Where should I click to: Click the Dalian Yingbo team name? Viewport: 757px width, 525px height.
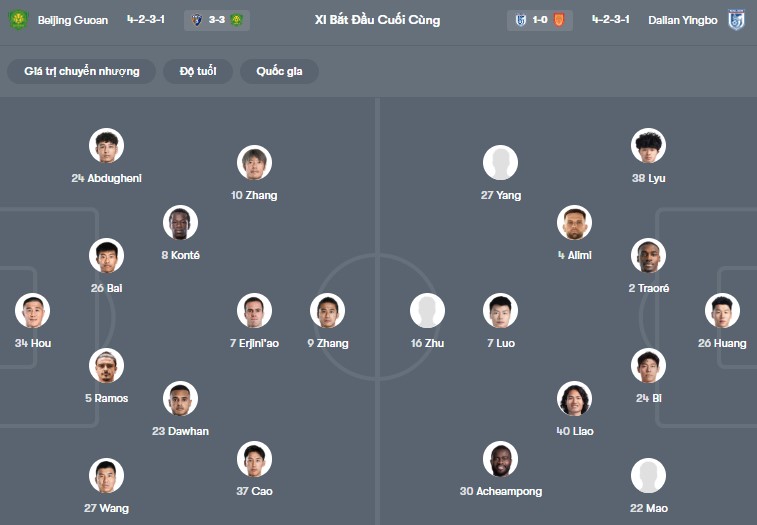(x=683, y=20)
